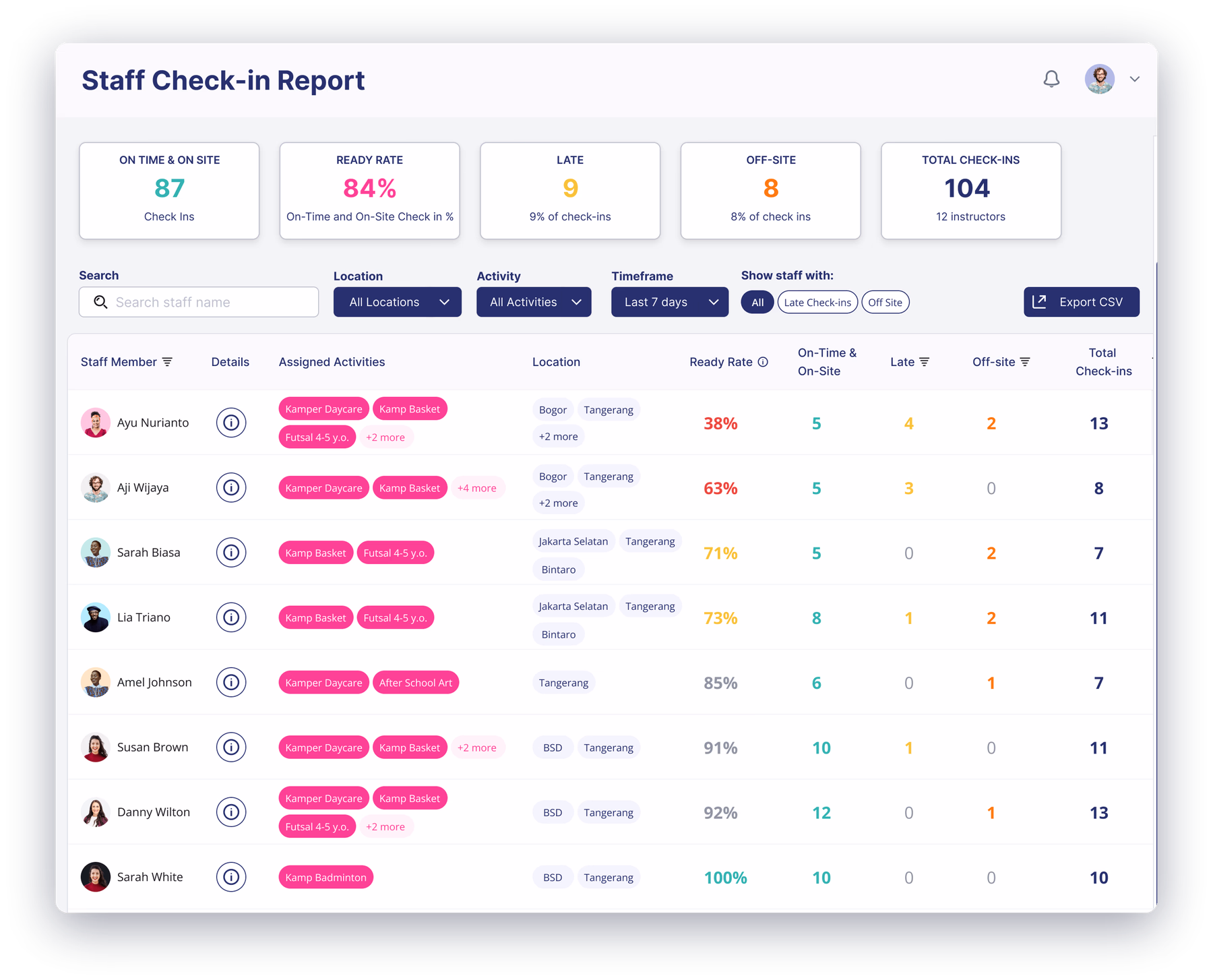
Task: Click the Total Check-ins 104 card
Action: click(x=971, y=191)
